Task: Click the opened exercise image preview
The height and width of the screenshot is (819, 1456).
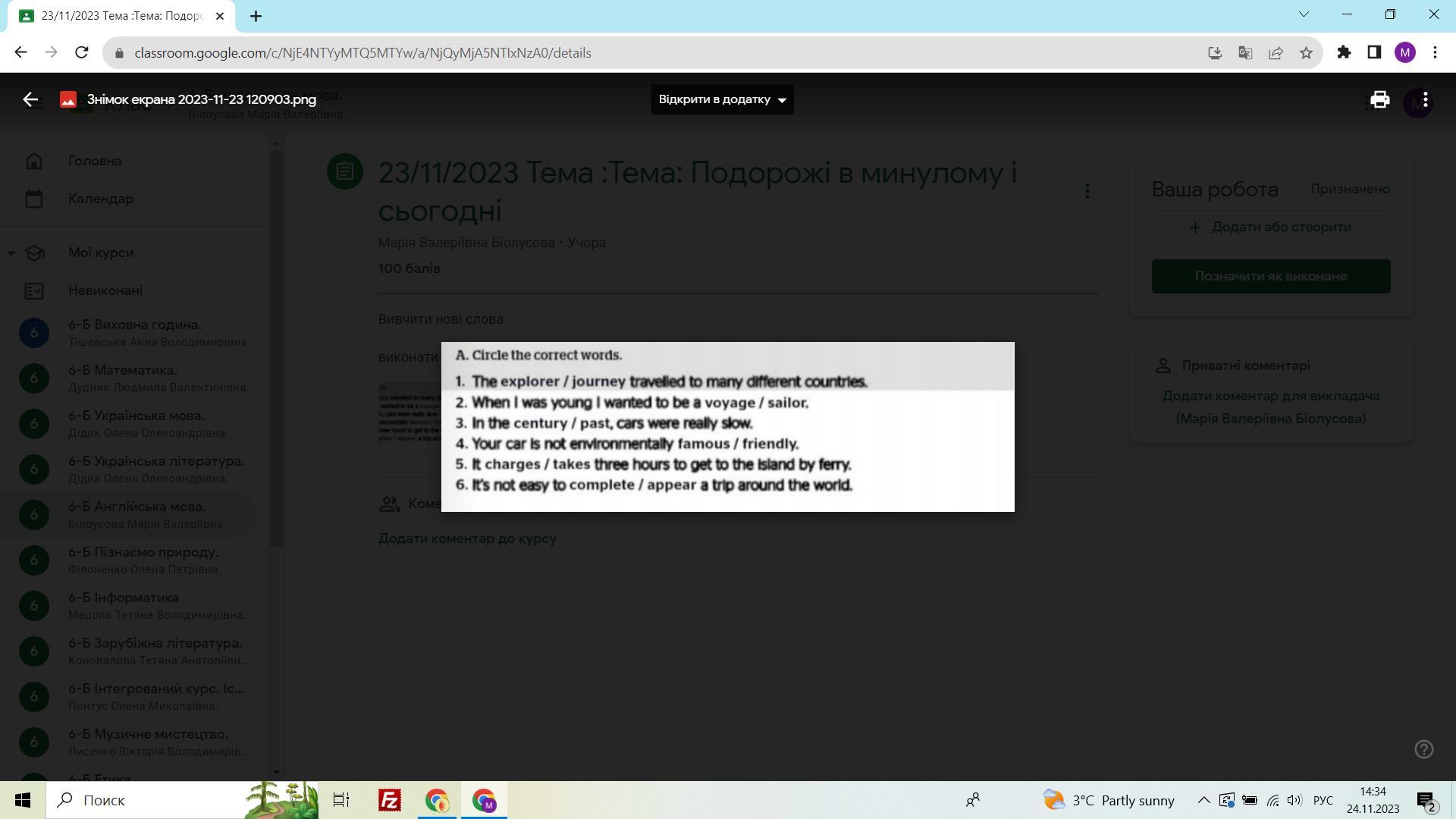Action: tap(727, 427)
